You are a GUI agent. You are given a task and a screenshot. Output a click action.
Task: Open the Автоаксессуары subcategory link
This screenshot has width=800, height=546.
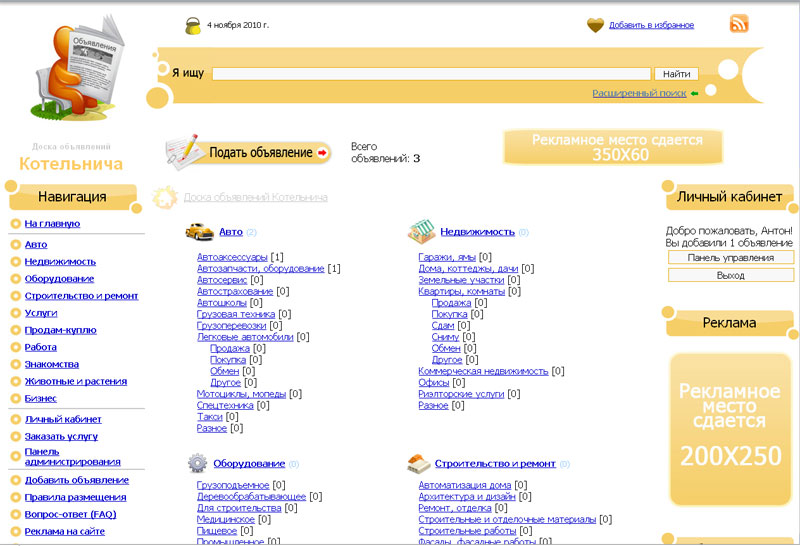[x=232, y=257]
